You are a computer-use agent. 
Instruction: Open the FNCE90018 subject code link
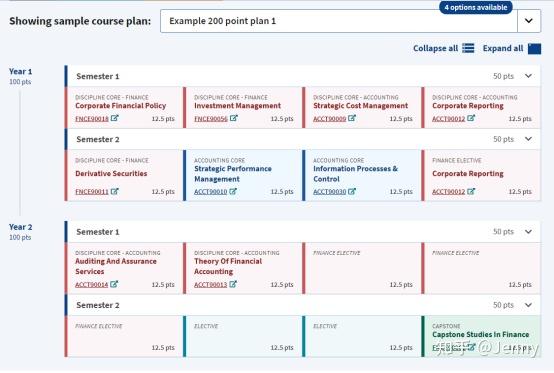coord(92,119)
